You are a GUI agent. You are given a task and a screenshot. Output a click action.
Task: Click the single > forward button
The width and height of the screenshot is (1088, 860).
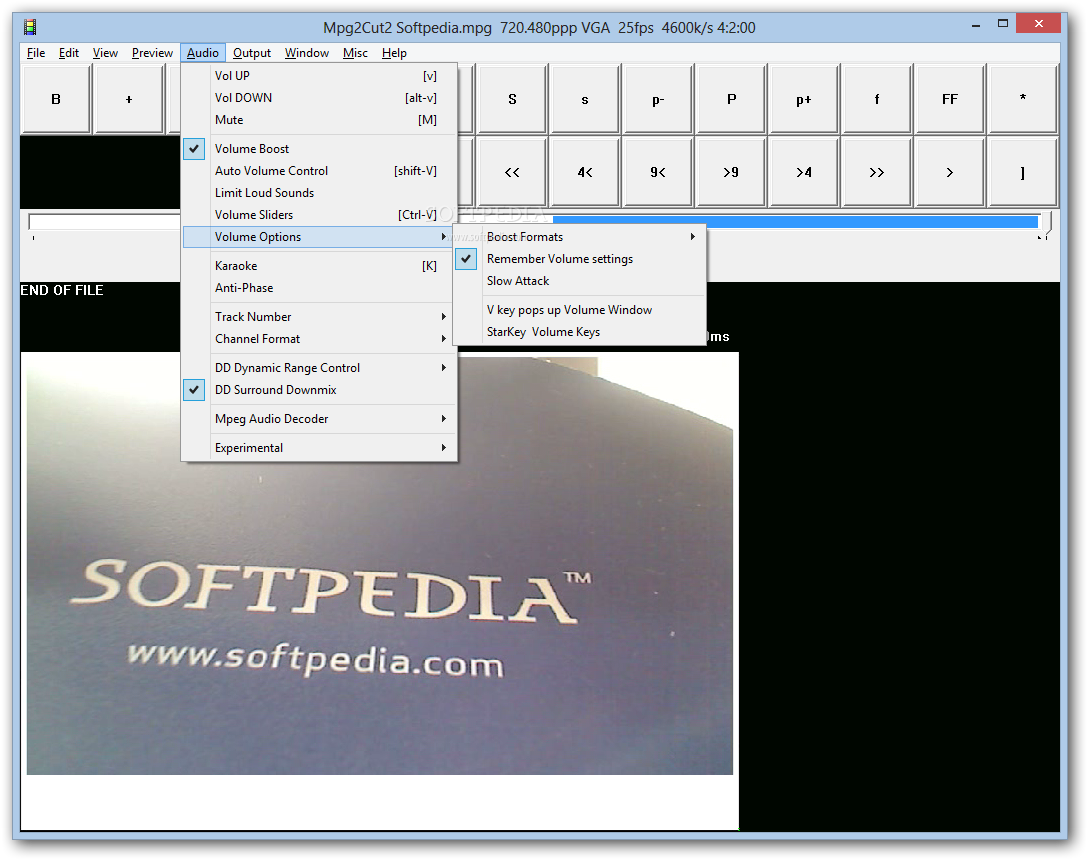[x=950, y=172]
